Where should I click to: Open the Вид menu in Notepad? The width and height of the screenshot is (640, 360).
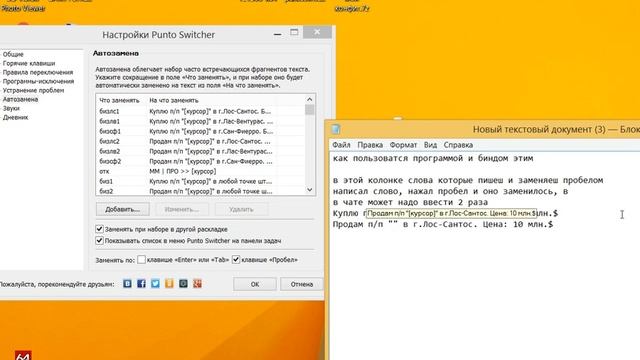pyautogui.click(x=430, y=145)
